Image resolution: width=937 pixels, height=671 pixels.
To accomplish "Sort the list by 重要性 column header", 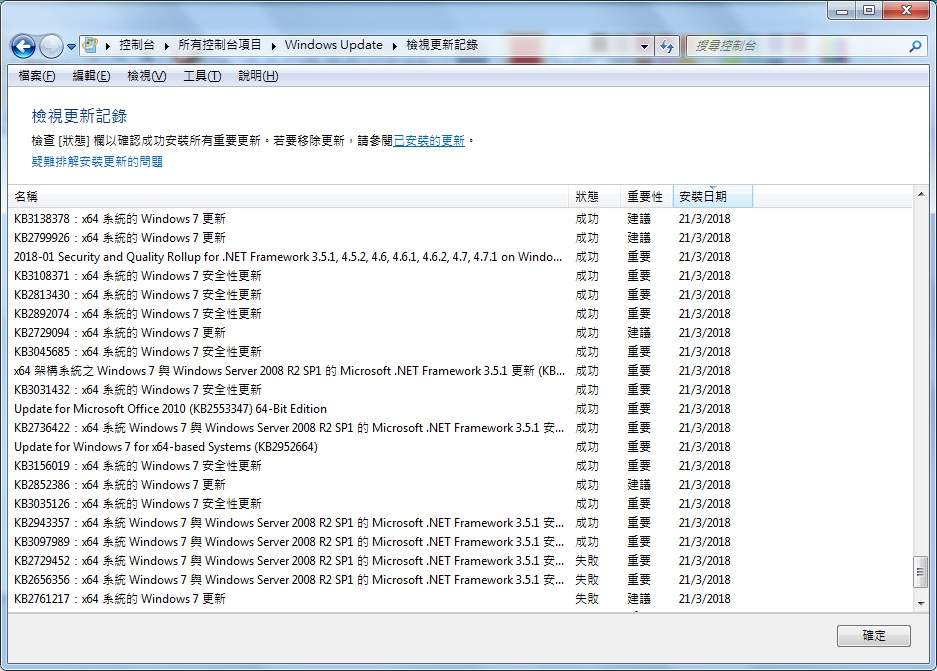I will [646, 197].
